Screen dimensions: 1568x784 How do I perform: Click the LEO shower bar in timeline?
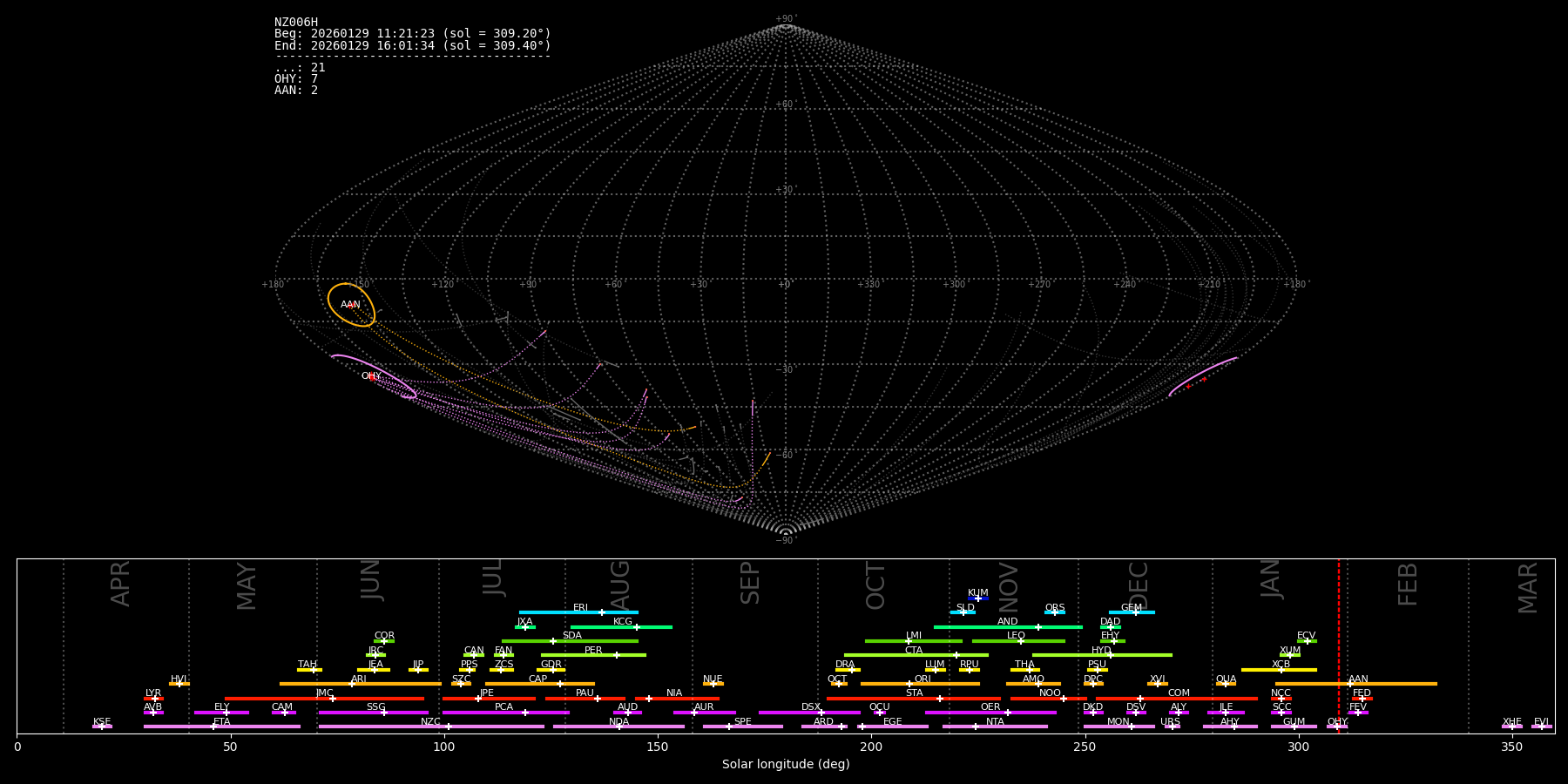point(1017,641)
